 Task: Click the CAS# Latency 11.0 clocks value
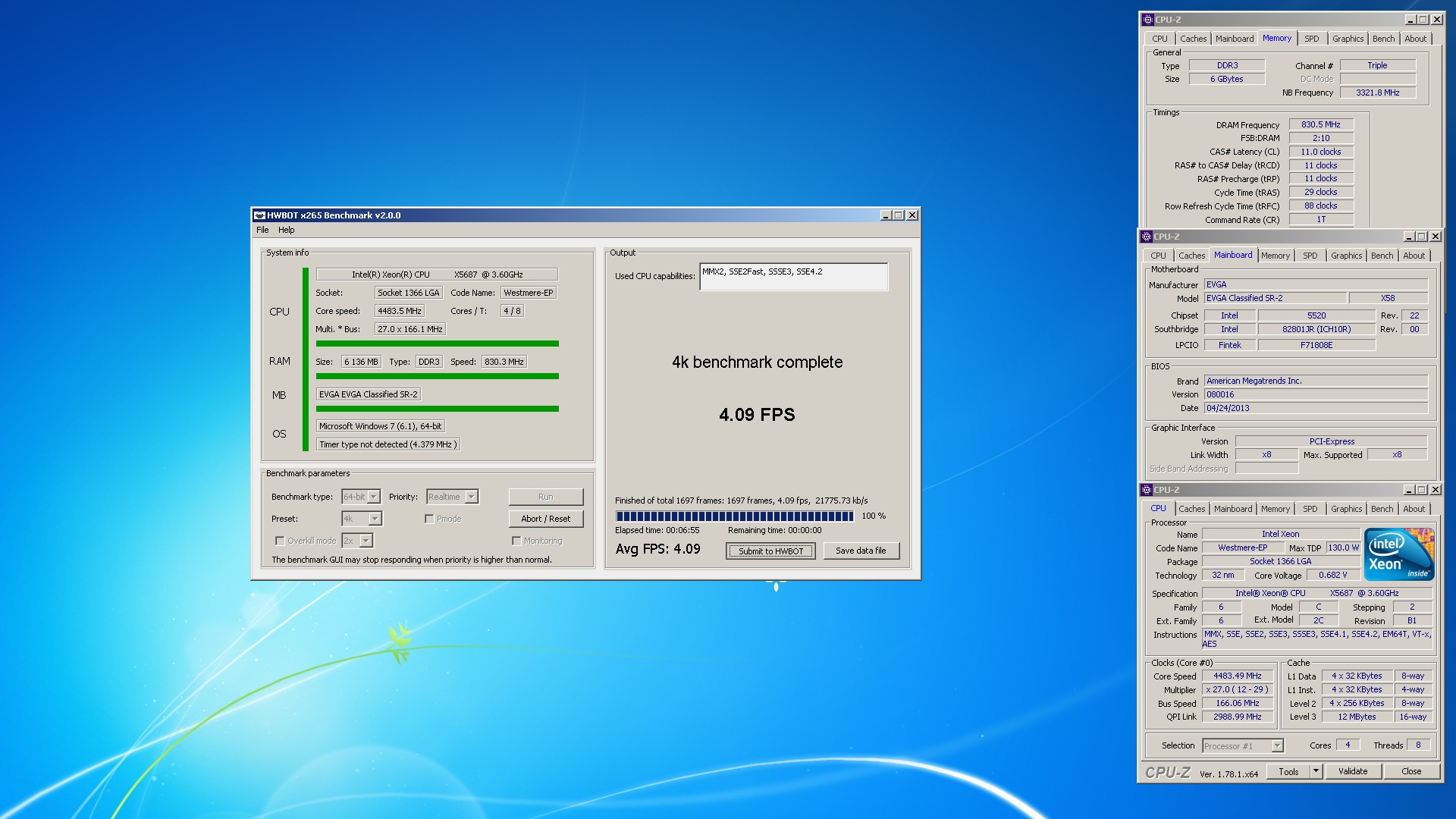tap(1320, 152)
